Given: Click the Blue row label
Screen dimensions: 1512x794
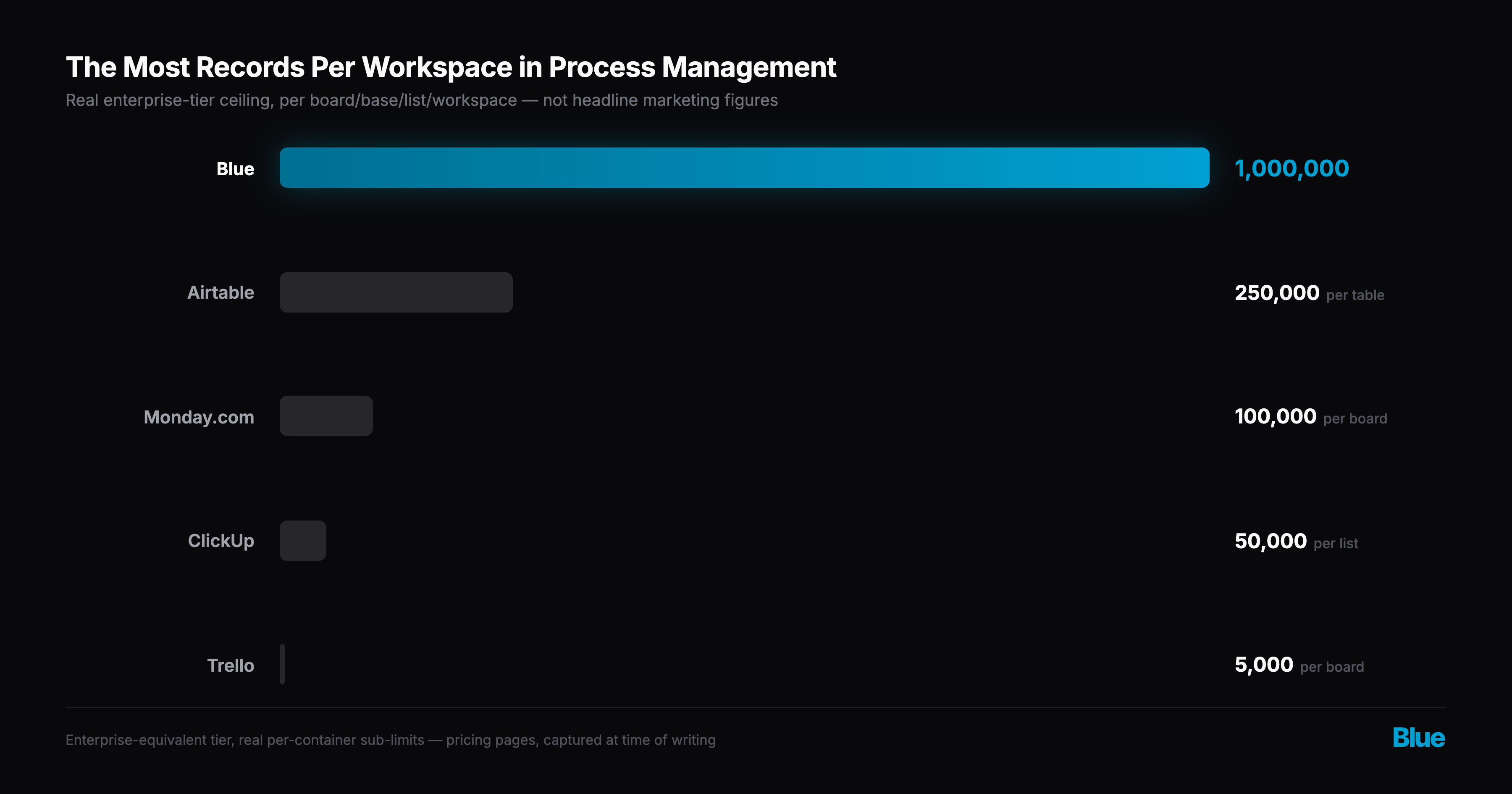Looking at the screenshot, I should tap(235, 169).
